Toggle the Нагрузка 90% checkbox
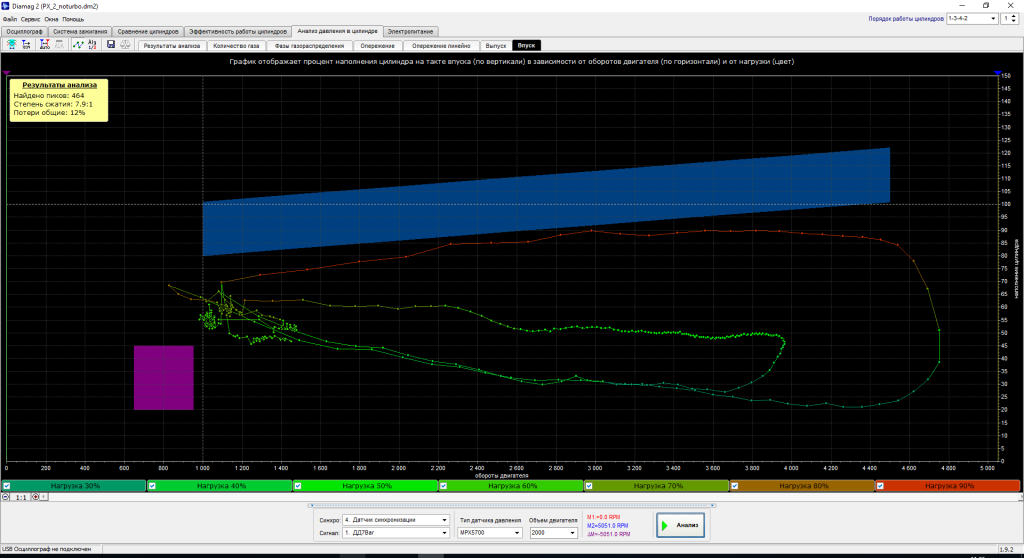 coord(880,486)
